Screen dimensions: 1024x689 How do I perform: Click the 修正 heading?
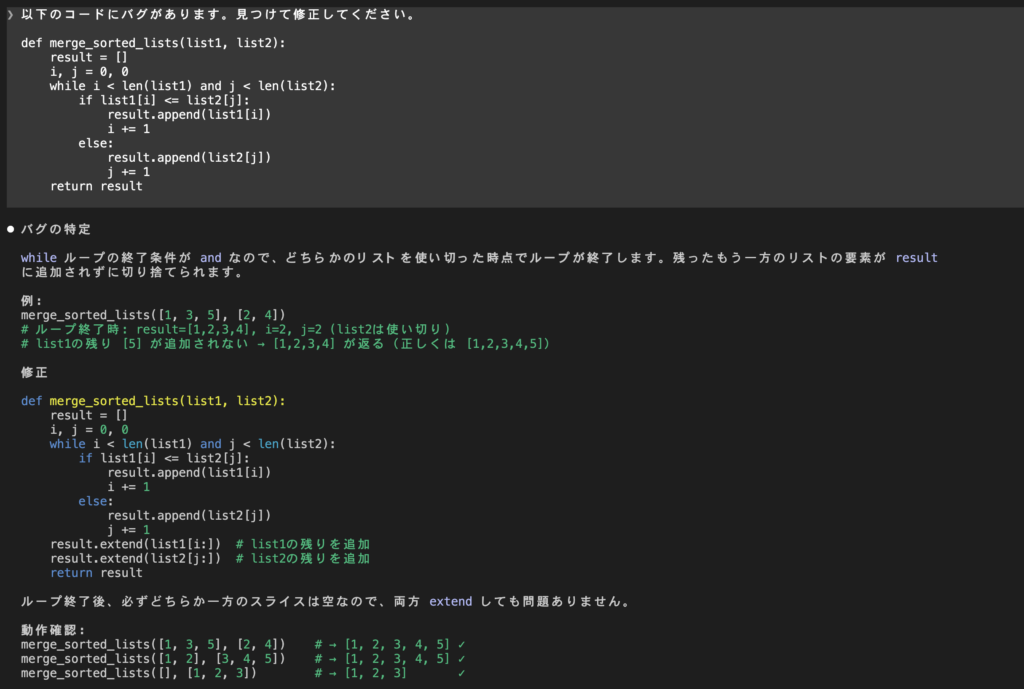click(35, 372)
